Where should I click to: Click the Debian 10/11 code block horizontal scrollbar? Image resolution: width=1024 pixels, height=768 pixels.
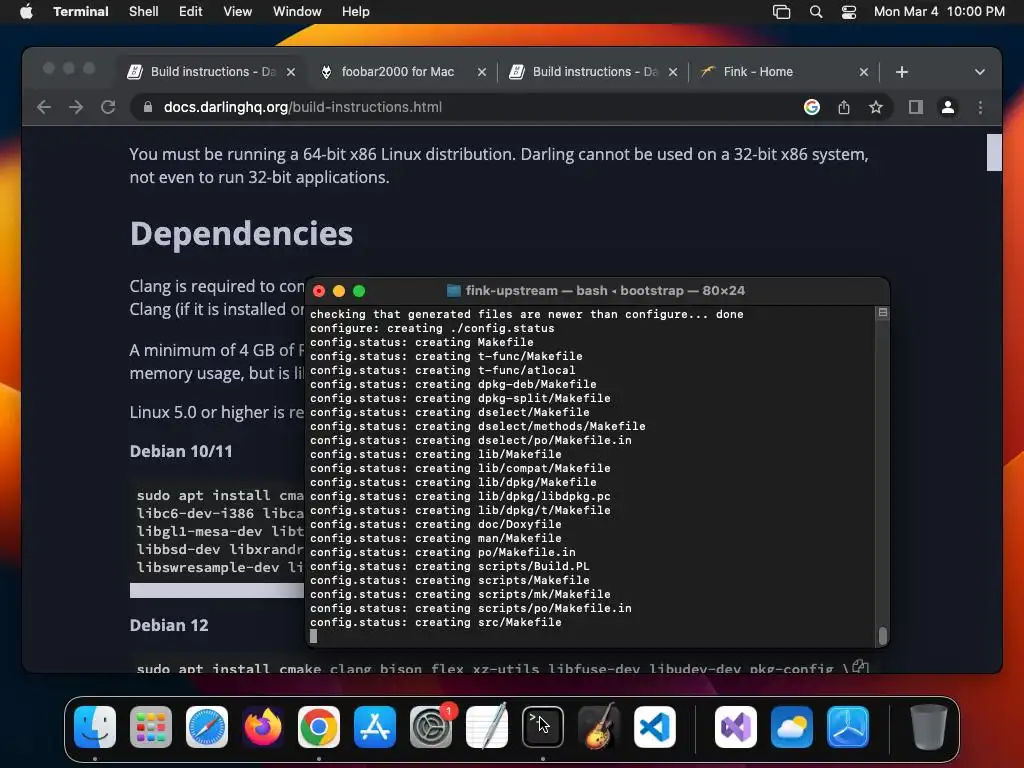coord(216,590)
